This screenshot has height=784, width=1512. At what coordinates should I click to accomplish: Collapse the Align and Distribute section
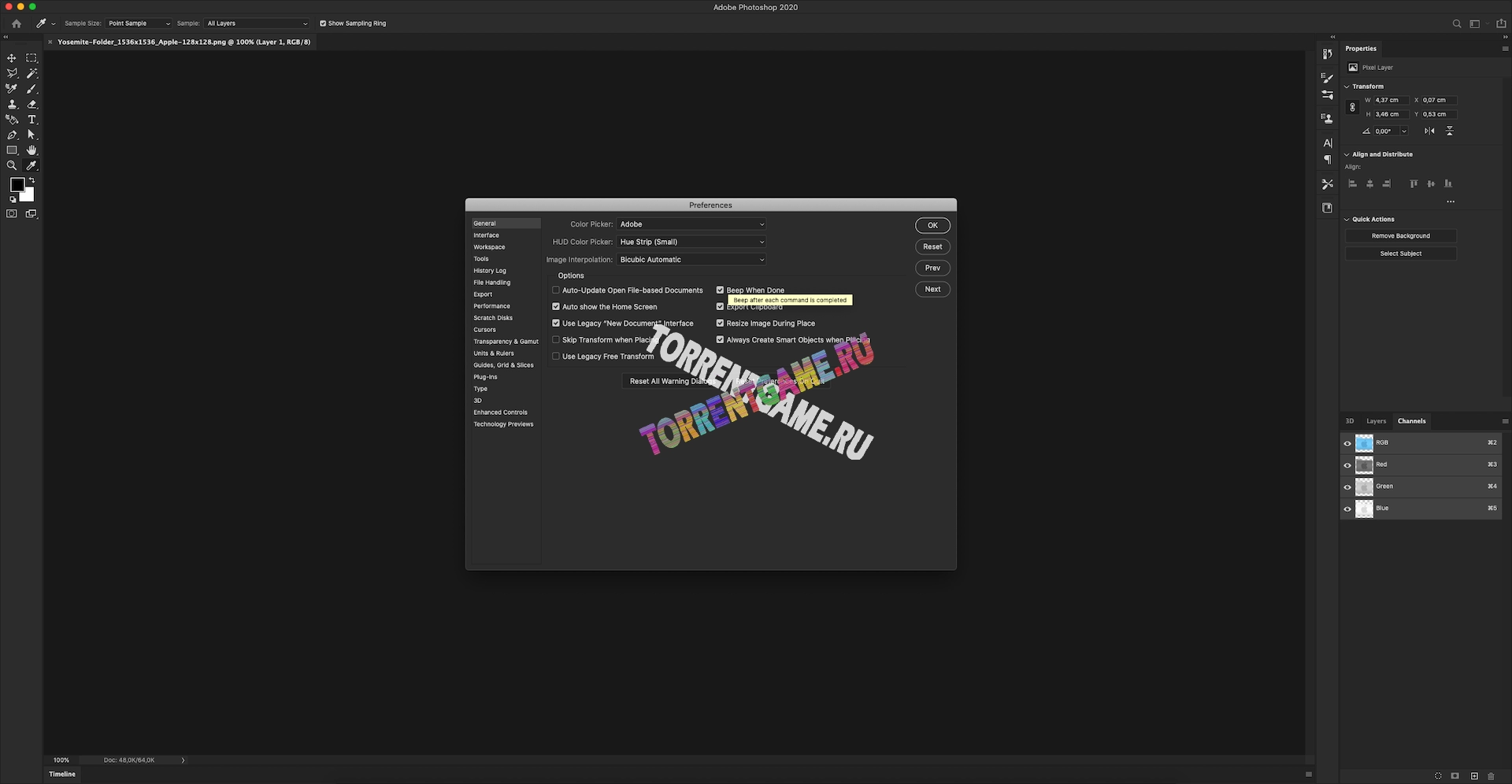pyautogui.click(x=1347, y=155)
